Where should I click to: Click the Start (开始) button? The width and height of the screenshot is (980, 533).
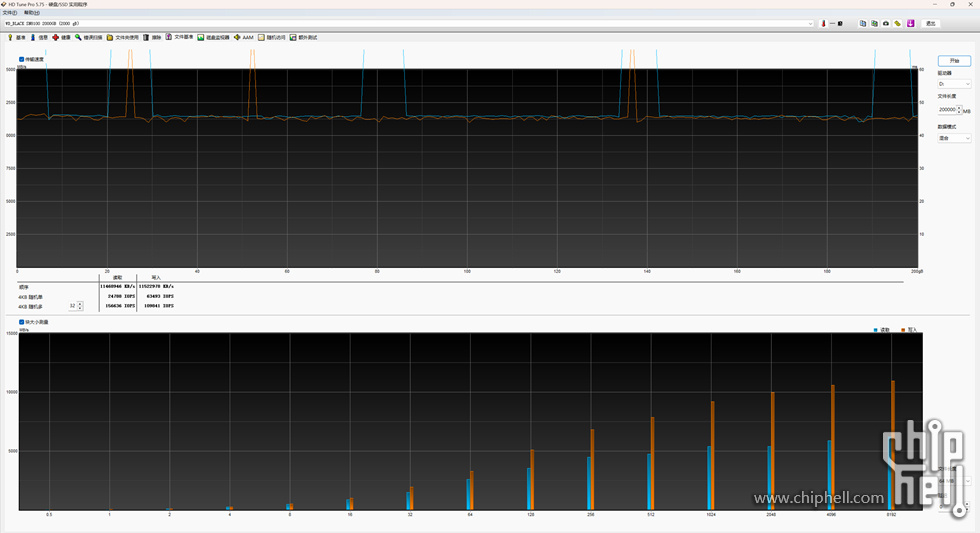point(954,61)
